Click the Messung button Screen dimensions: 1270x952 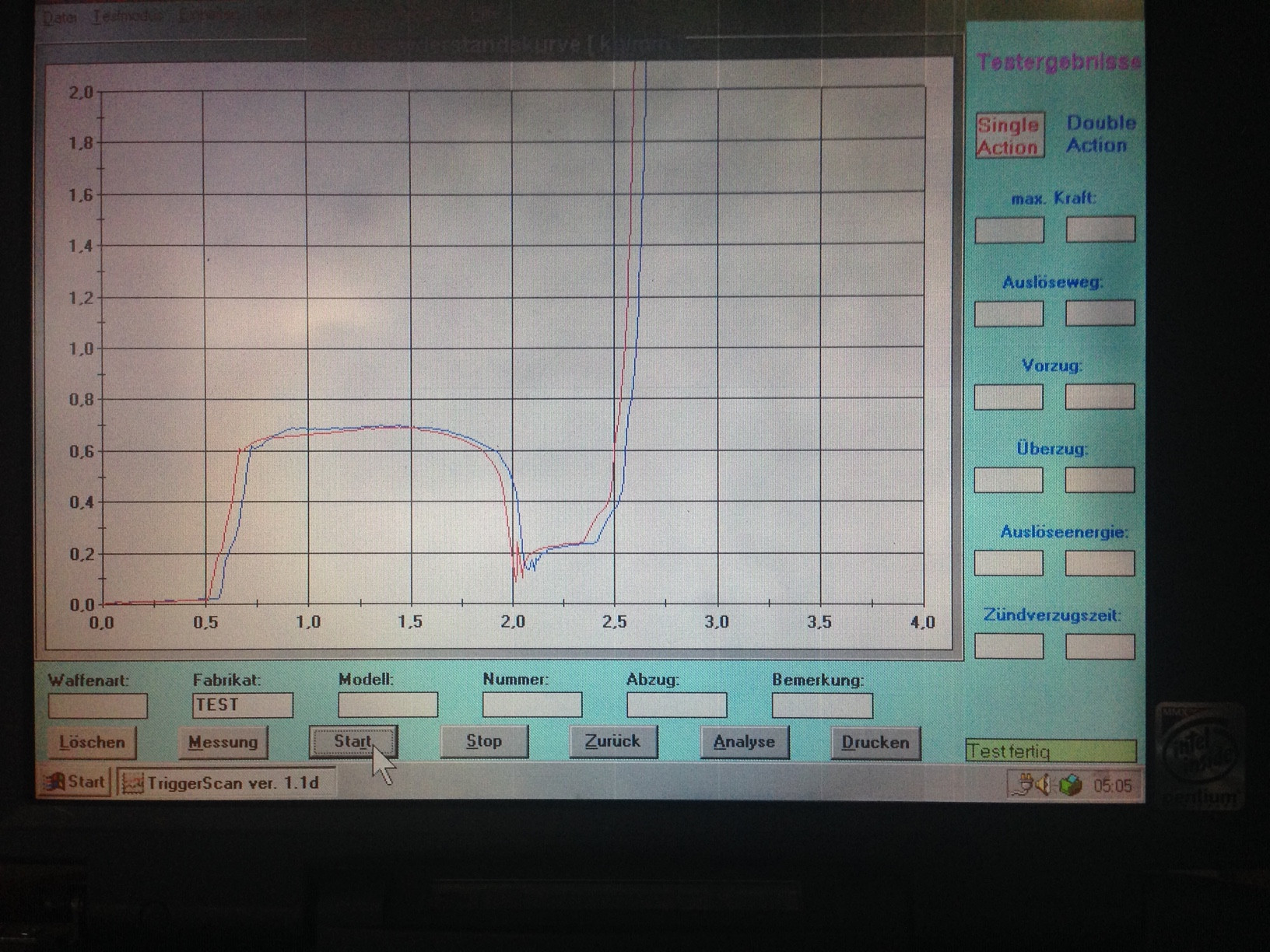(223, 742)
